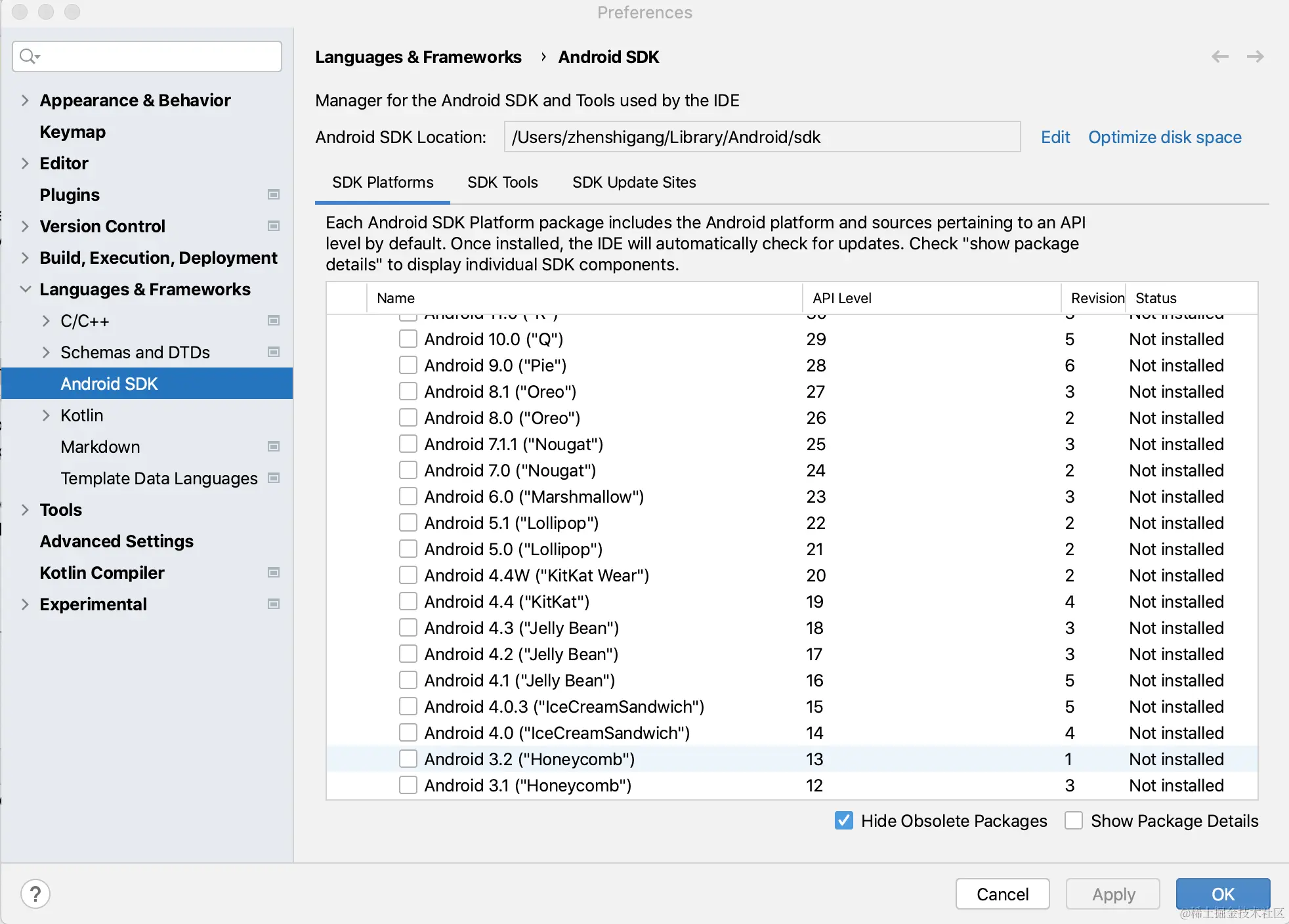The height and width of the screenshot is (924, 1289).
Task: Open the SDK Update Sites tab
Action: point(633,182)
